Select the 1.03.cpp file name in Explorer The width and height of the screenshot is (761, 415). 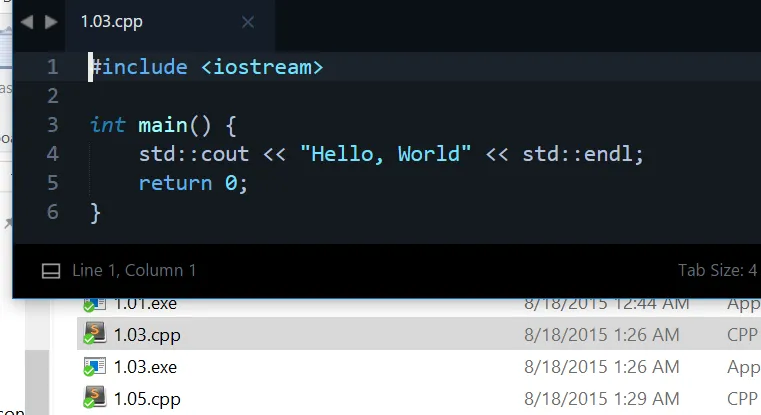[147, 335]
